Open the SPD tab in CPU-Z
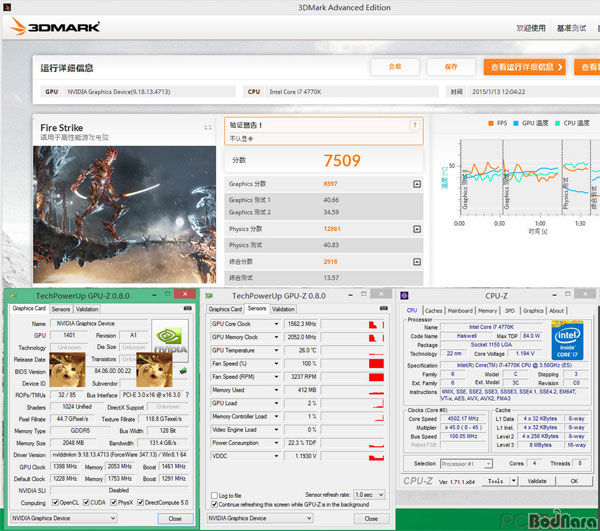Image resolution: width=600 pixels, height=531 pixels. [x=510, y=311]
